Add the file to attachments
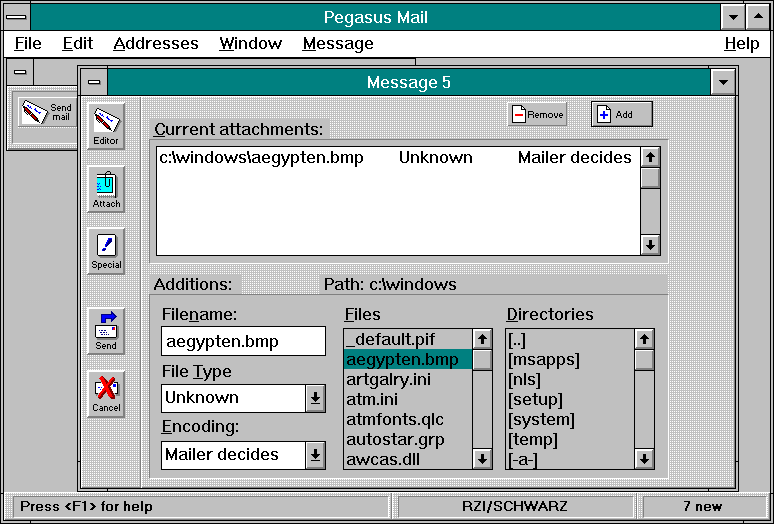The height and width of the screenshot is (524, 774). click(621, 115)
